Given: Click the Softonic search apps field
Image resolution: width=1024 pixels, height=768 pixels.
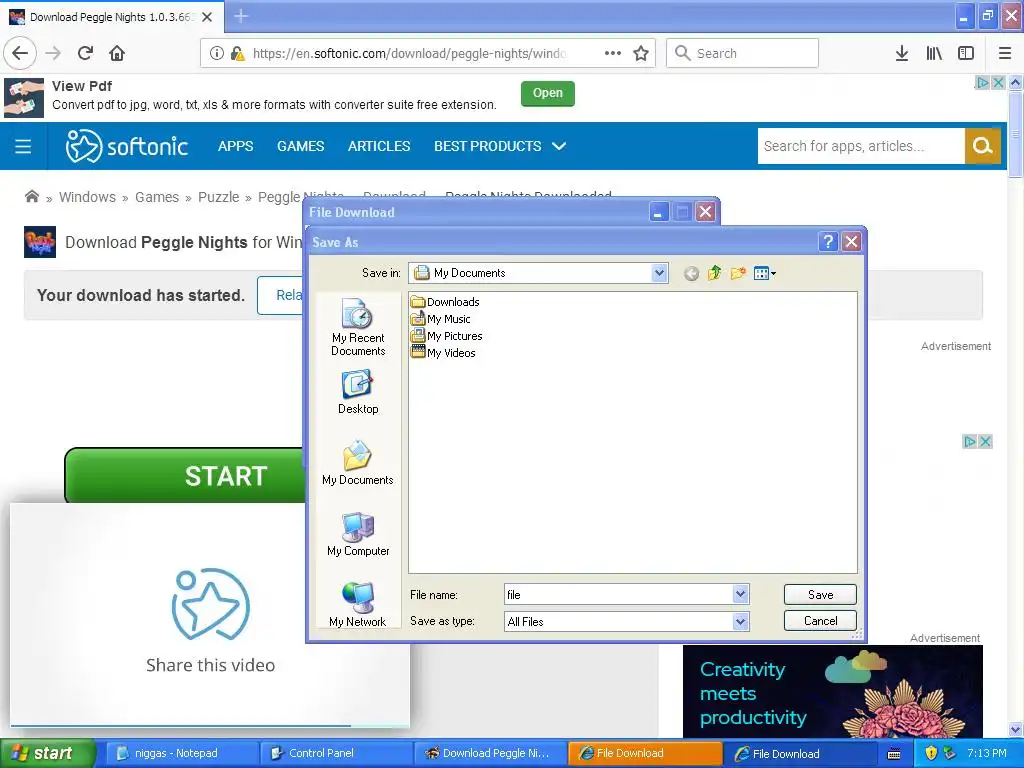Looking at the screenshot, I should tap(861, 146).
